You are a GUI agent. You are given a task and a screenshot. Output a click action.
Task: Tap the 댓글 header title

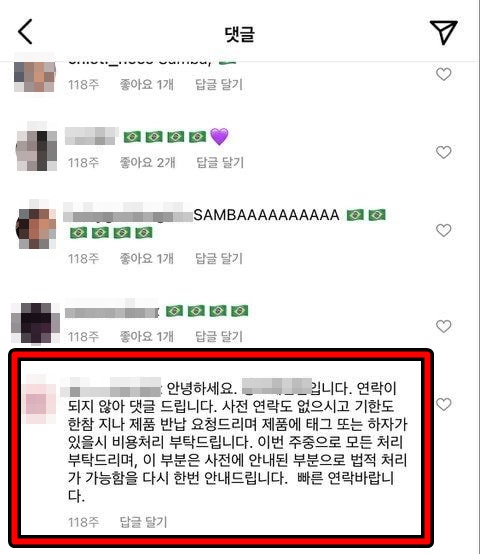pyautogui.click(x=240, y=34)
